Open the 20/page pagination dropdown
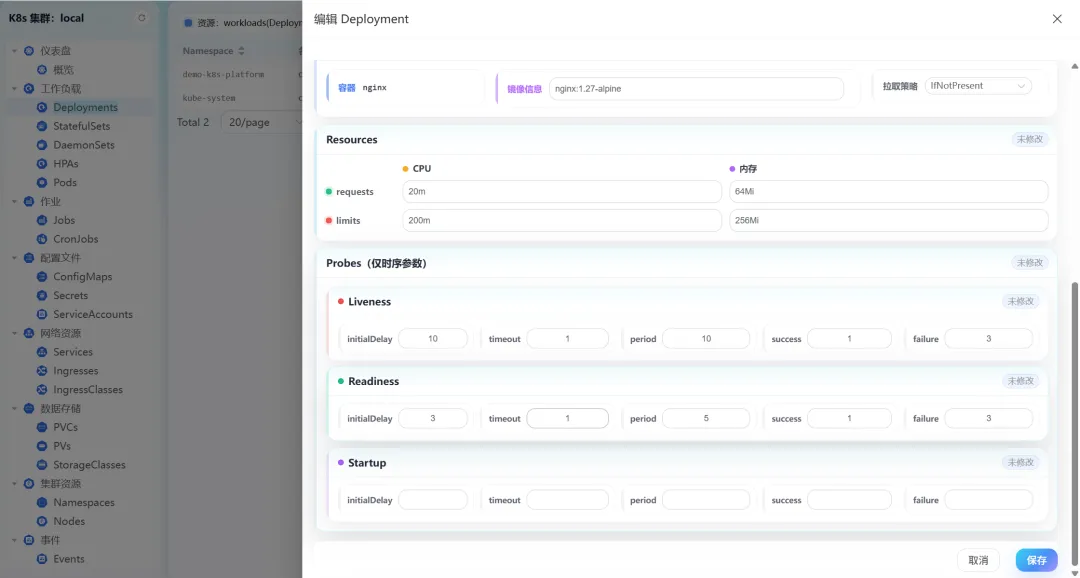Screen dimensions: 1080x578 point(262,122)
